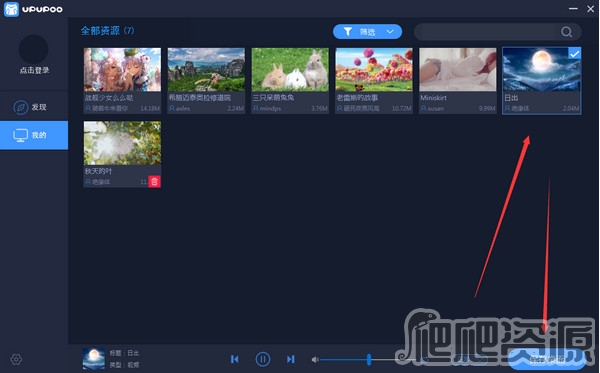This screenshot has height=373, width=600.
Task: Click the search magnifier icon
Action: pyautogui.click(x=567, y=32)
